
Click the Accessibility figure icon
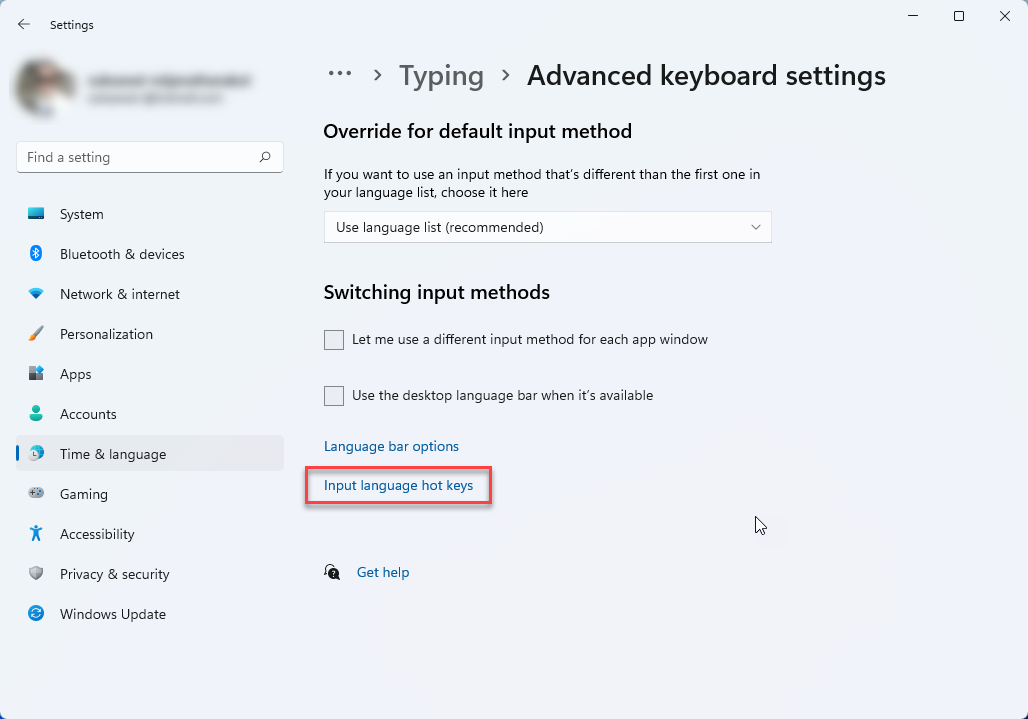[x=36, y=534]
